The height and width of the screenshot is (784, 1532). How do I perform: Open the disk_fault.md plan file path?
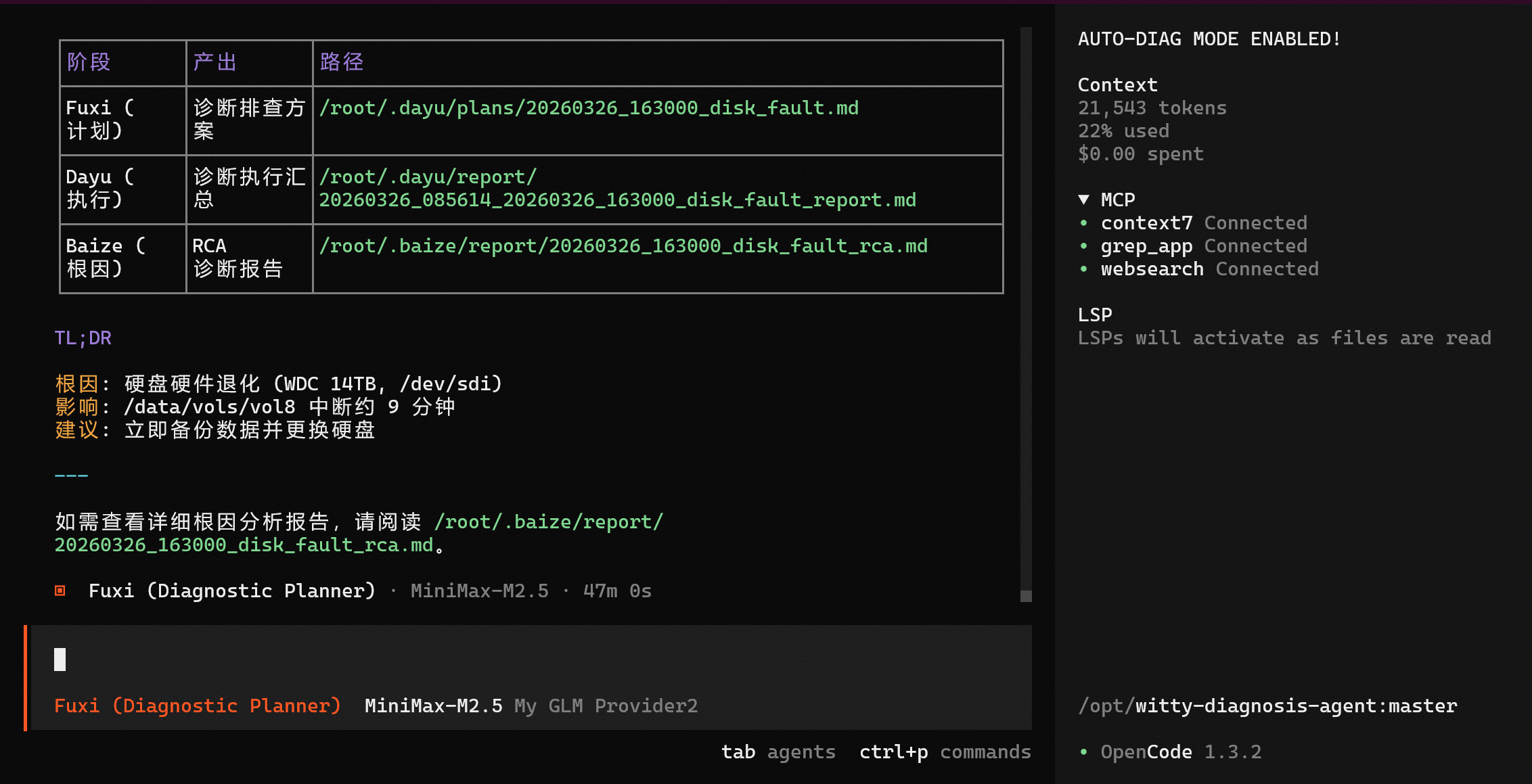point(589,108)
